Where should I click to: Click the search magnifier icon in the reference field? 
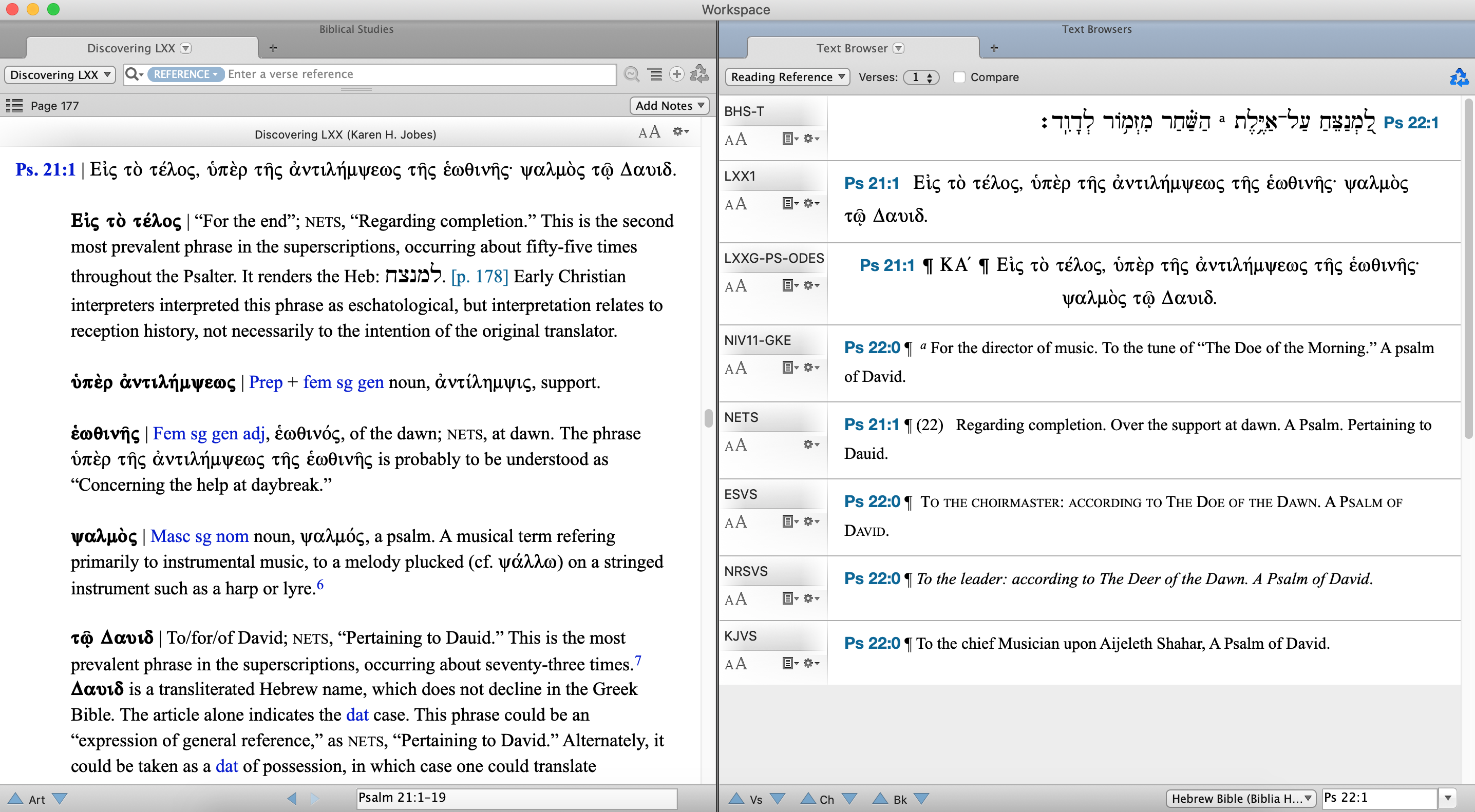tap(133, 74)
